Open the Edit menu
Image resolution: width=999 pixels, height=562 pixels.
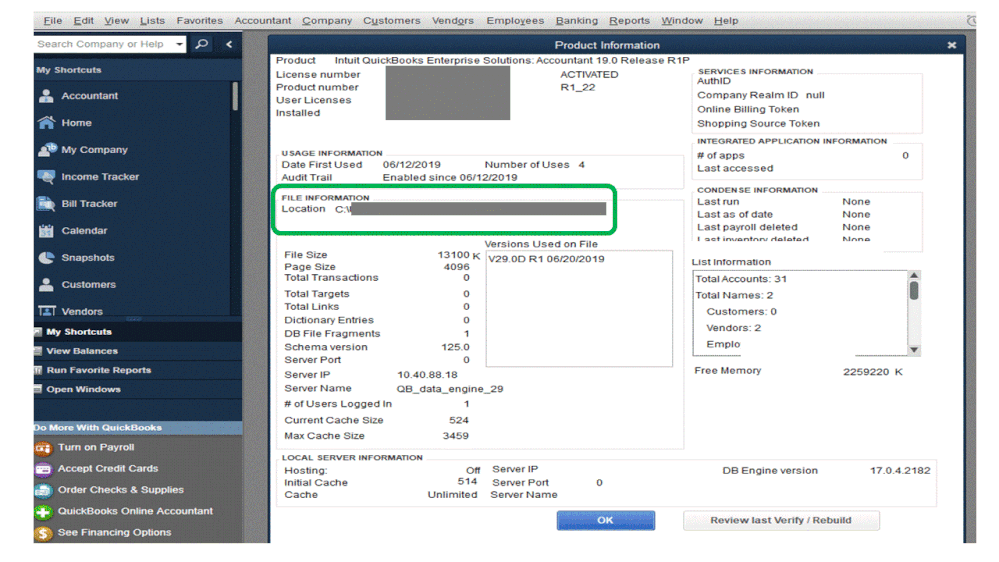point(83,20)
